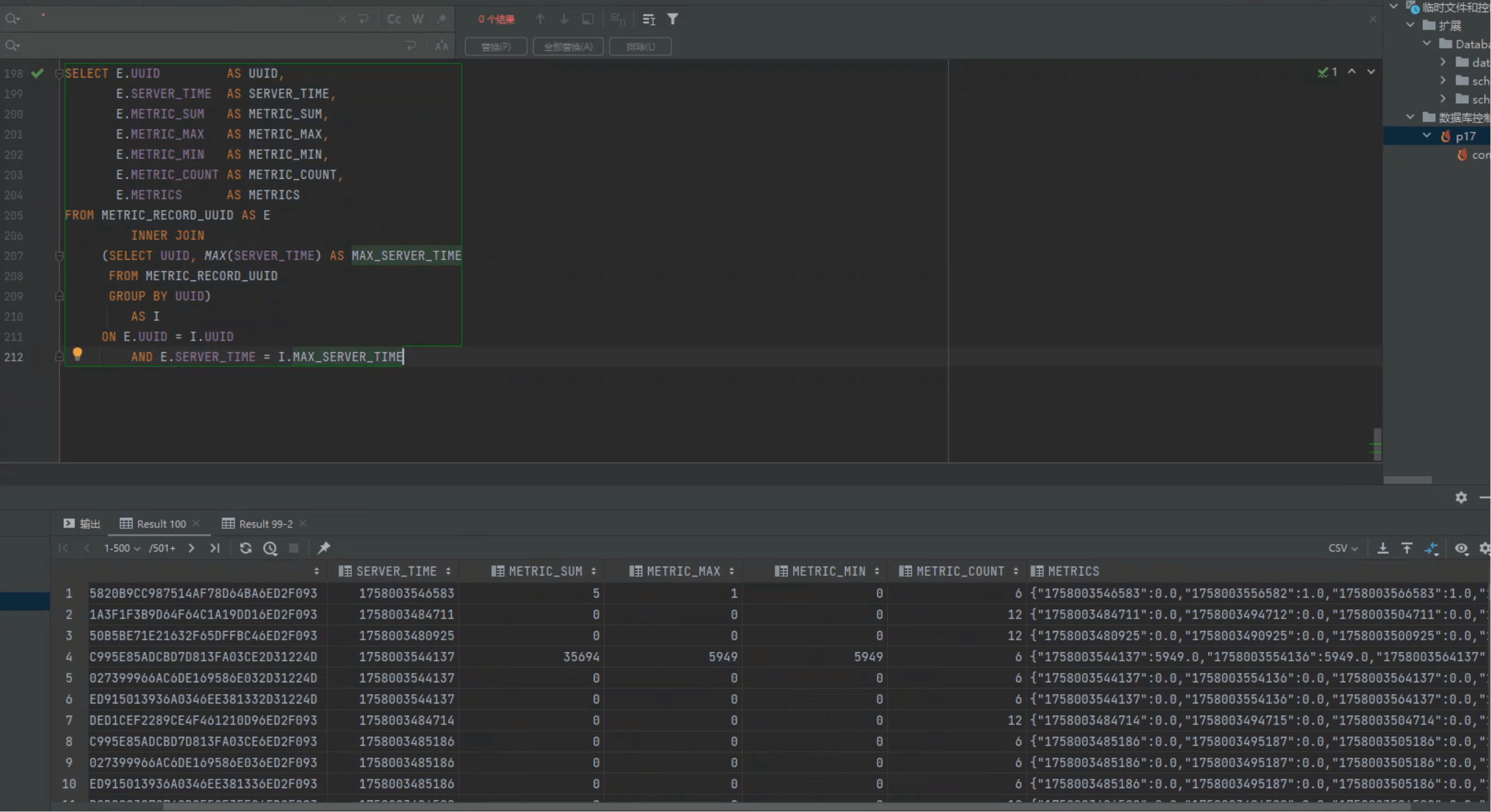Open the 1-500 page size dropdown
Image resolution: width=1491 pixels, height=812 pixels.
click(122, 549)
